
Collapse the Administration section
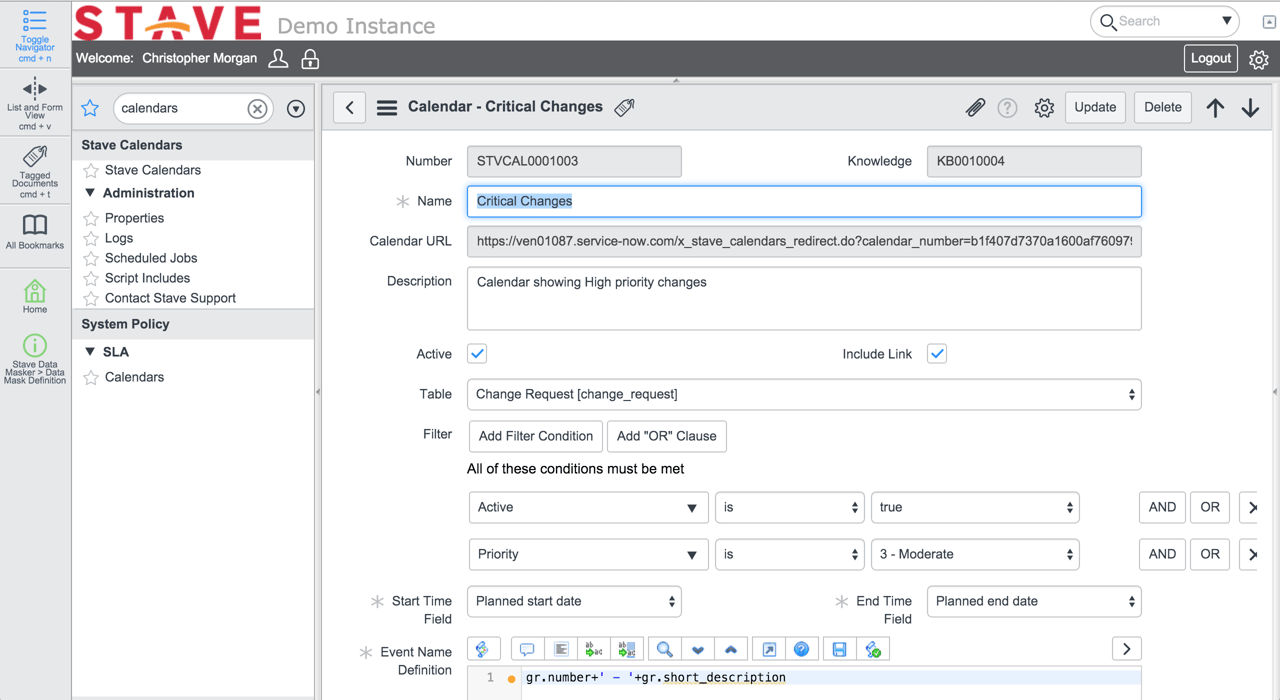[x=90, y=193]
